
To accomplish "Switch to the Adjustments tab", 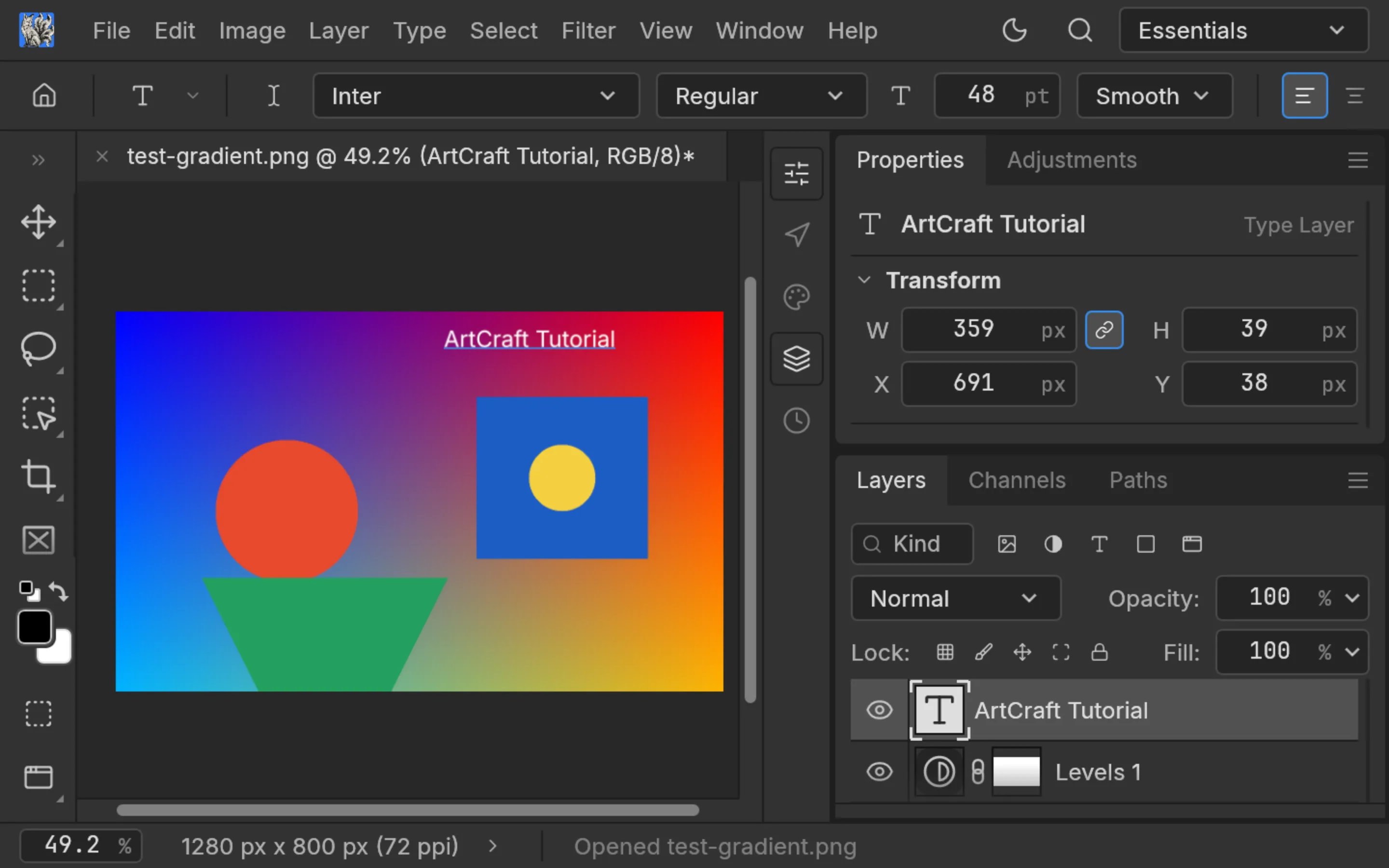I will click(x=1072, y=160).
